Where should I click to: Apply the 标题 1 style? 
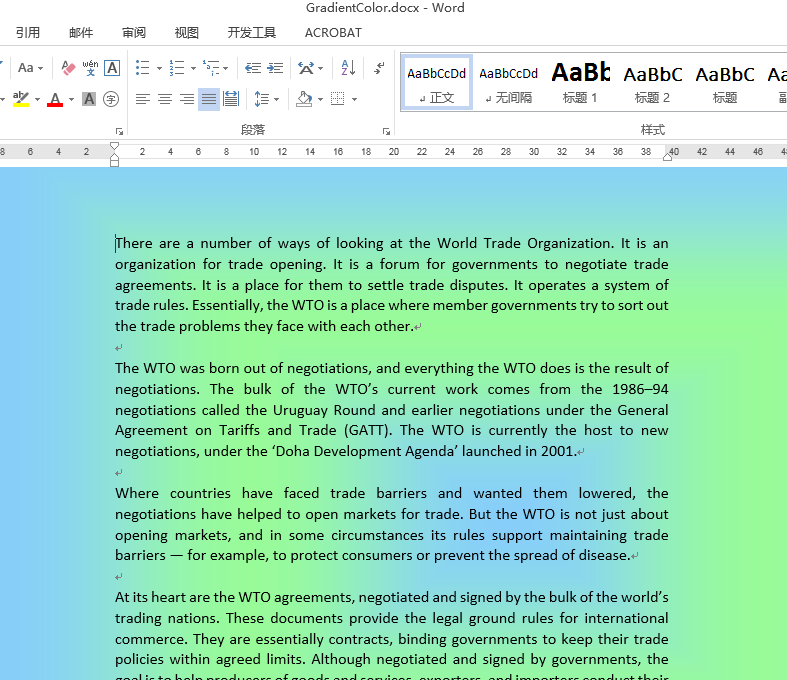pyautogui.click(x=580, y=83)
